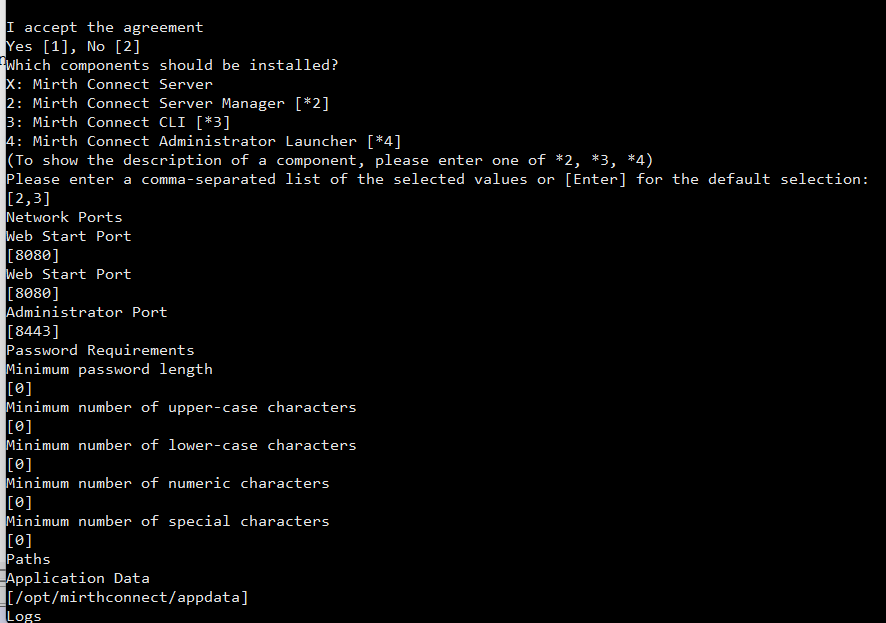Click the lower-case characters minimum line

(181, 445)
